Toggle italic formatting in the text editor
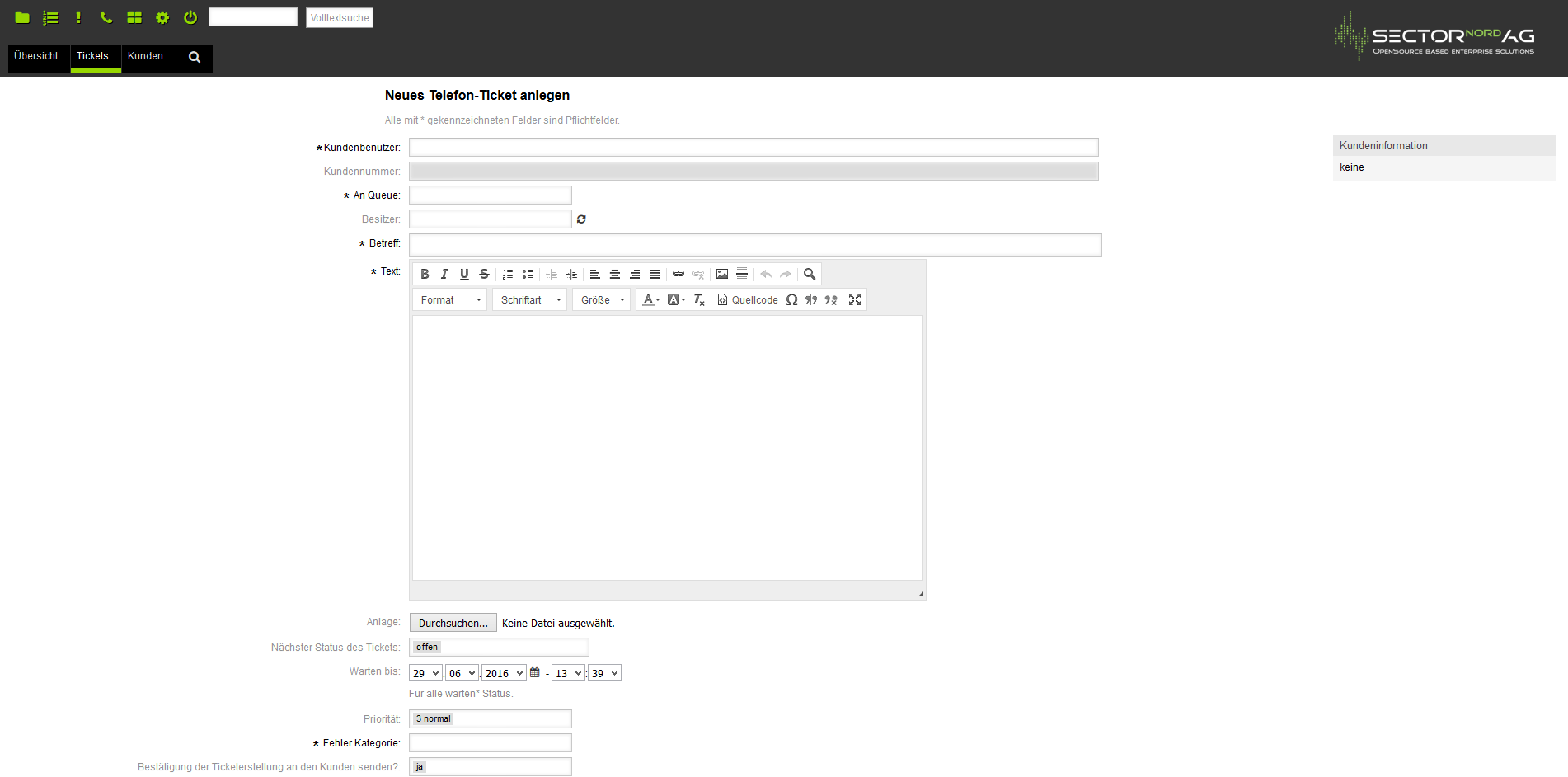The width and height of the screenshot is (1568, 777). click(444, 274)
